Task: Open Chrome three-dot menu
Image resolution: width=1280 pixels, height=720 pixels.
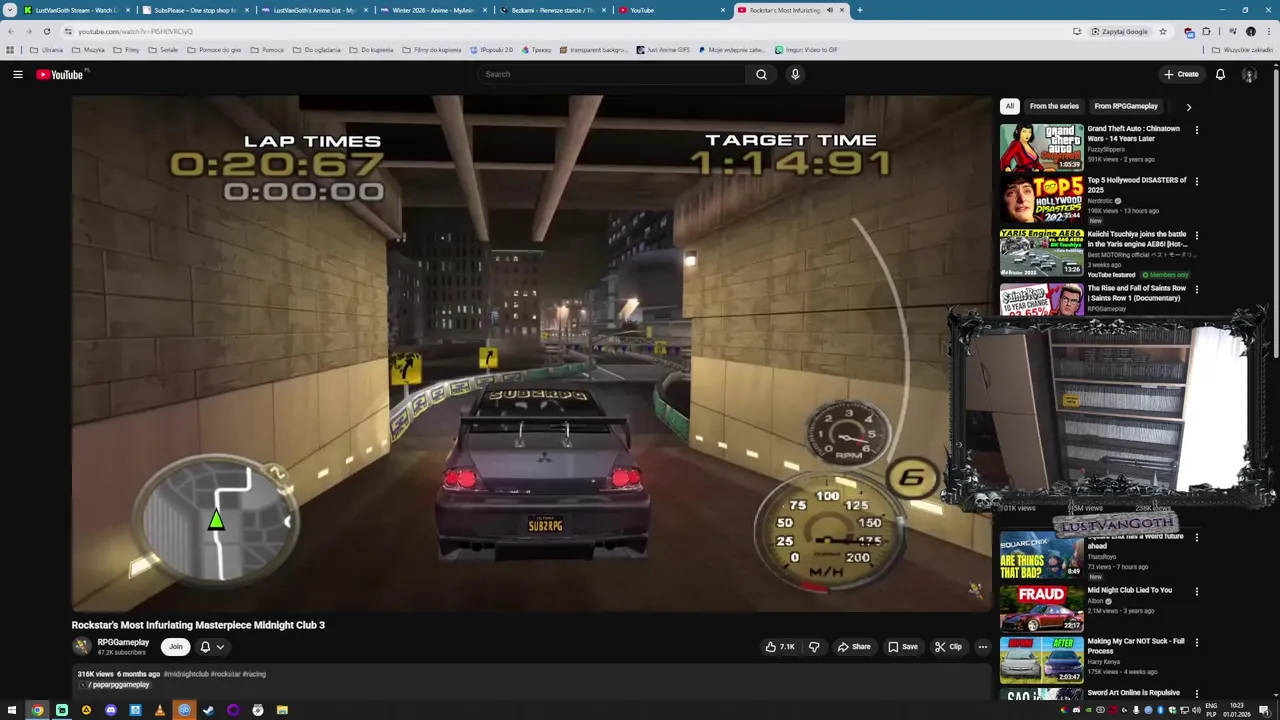Action: coord(1268,31)
